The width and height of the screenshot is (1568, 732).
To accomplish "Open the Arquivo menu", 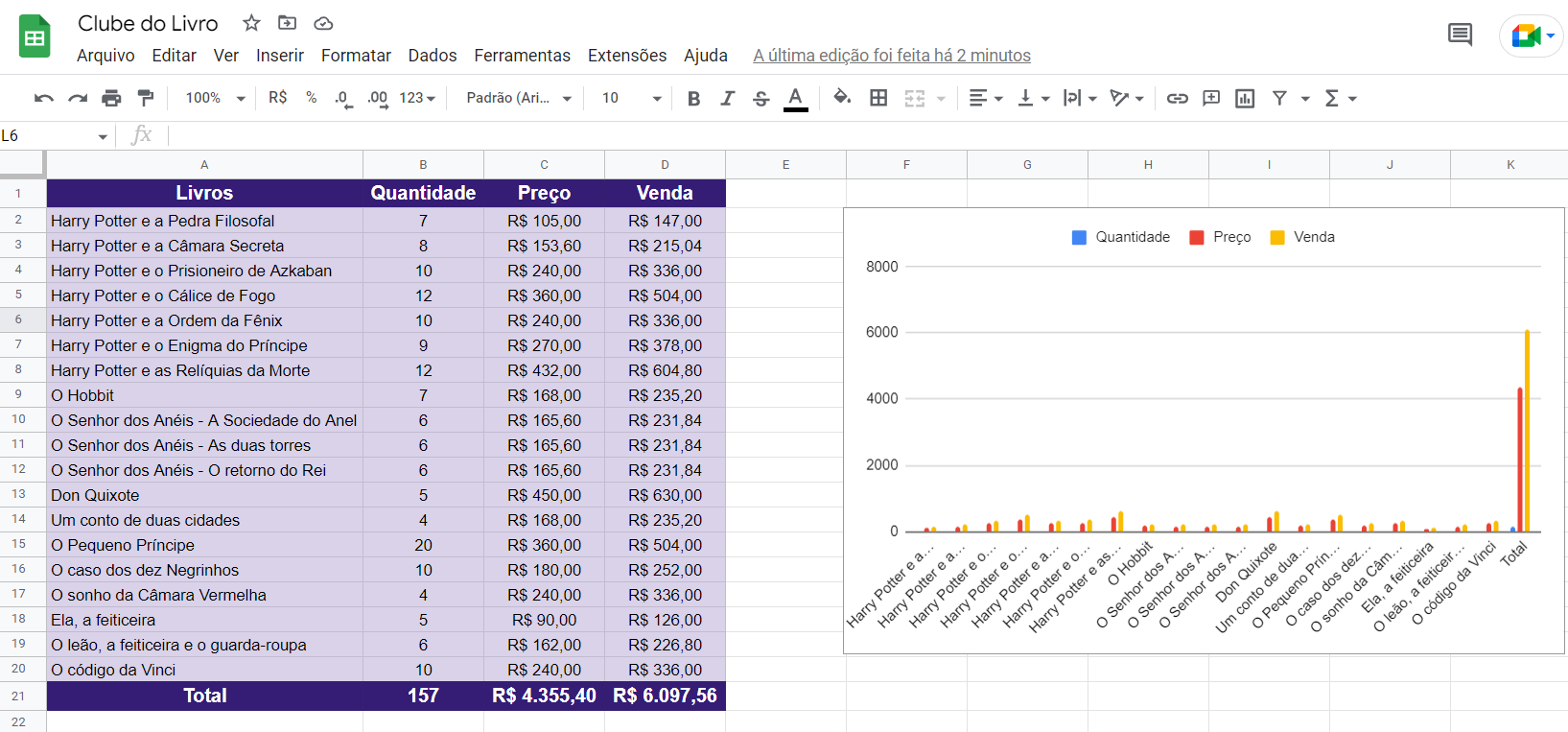I will [105, 56].
